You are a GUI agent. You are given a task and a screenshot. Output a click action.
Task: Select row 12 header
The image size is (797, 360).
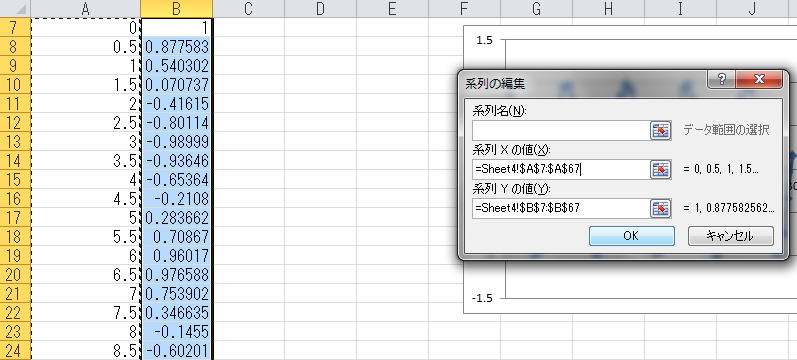(15, 123)
